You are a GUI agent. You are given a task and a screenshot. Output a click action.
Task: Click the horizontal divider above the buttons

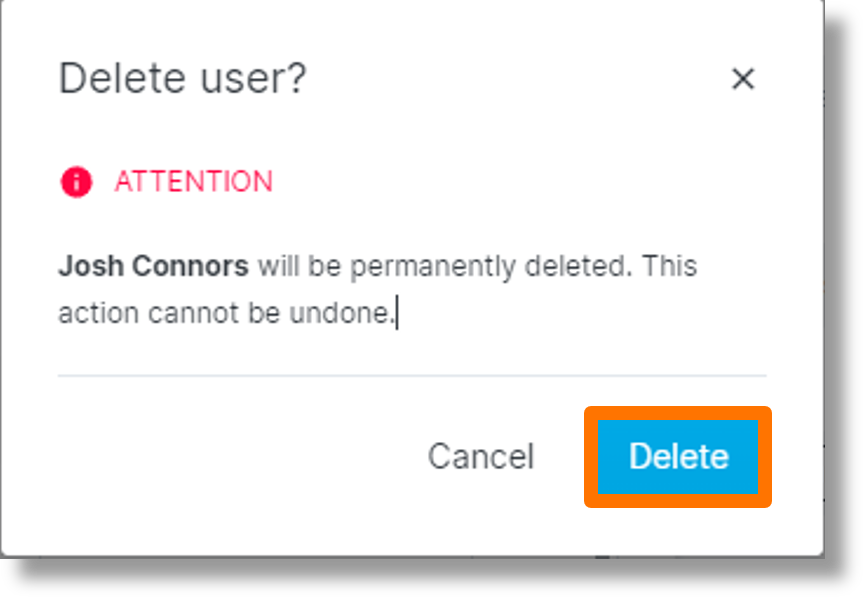click(x=412, y=376)
